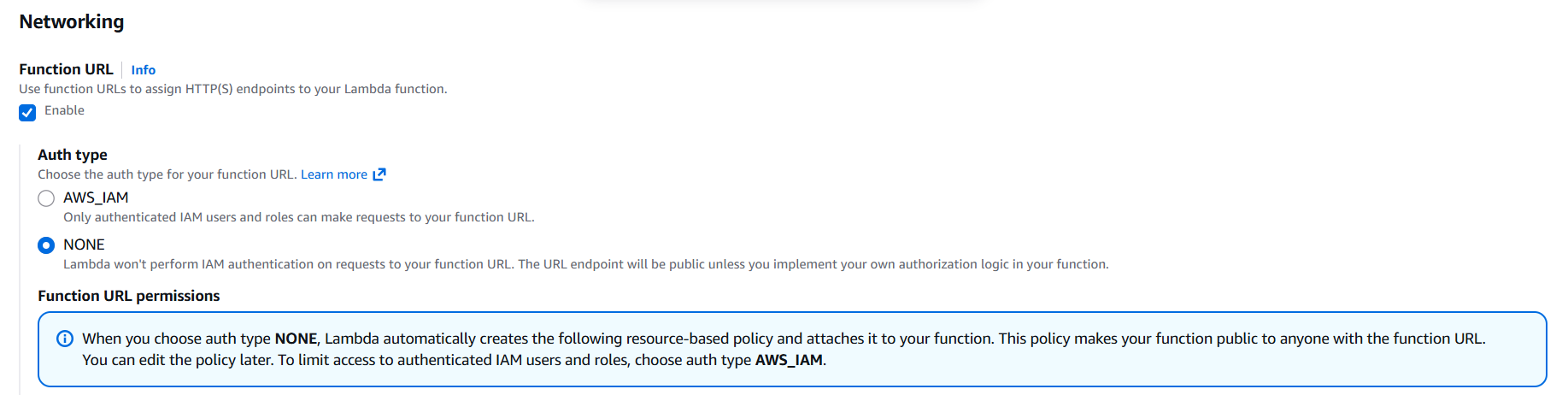Image resolution: width=1568 pixels, height=395 pixels.
Task: Click the external link icon after Learn more
Action: [379, 174]
